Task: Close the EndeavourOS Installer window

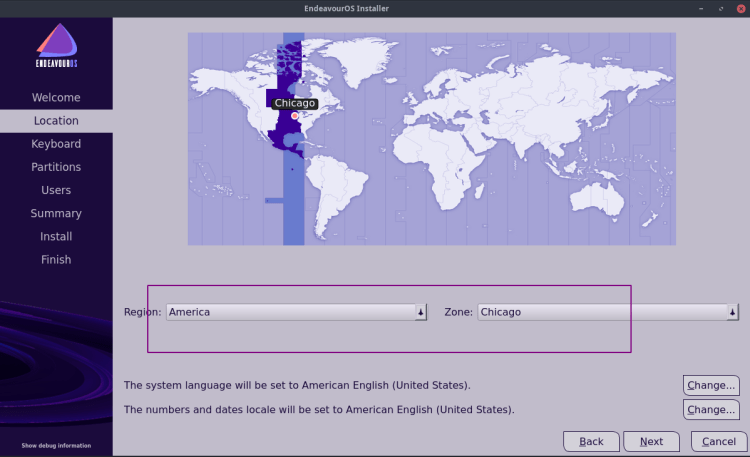Action: [740, 9]
